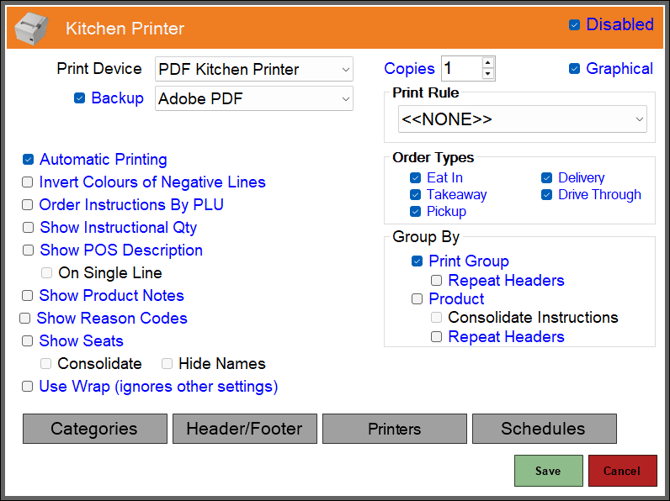Enable Show Instructional Qty

coord(28,227)
